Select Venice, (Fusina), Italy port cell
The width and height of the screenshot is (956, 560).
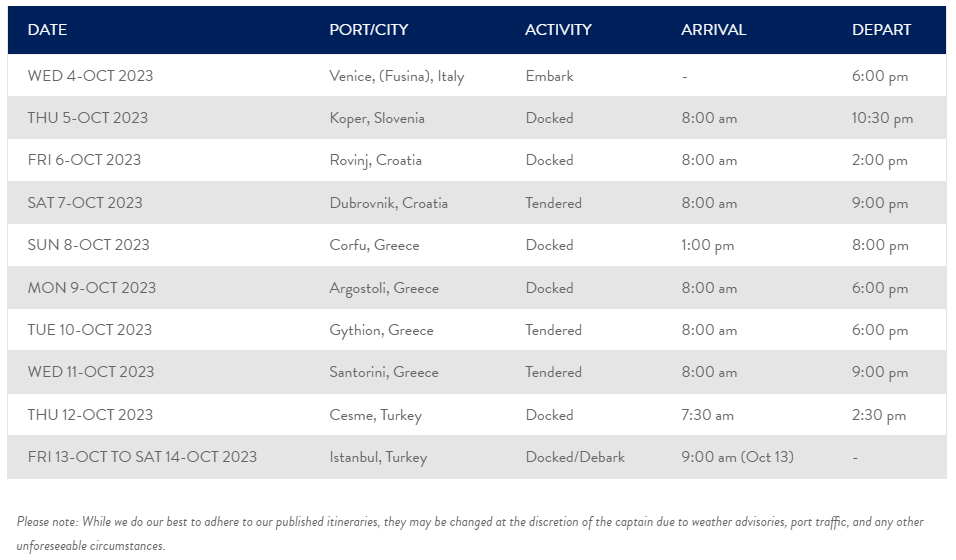[x=397, y=76]
